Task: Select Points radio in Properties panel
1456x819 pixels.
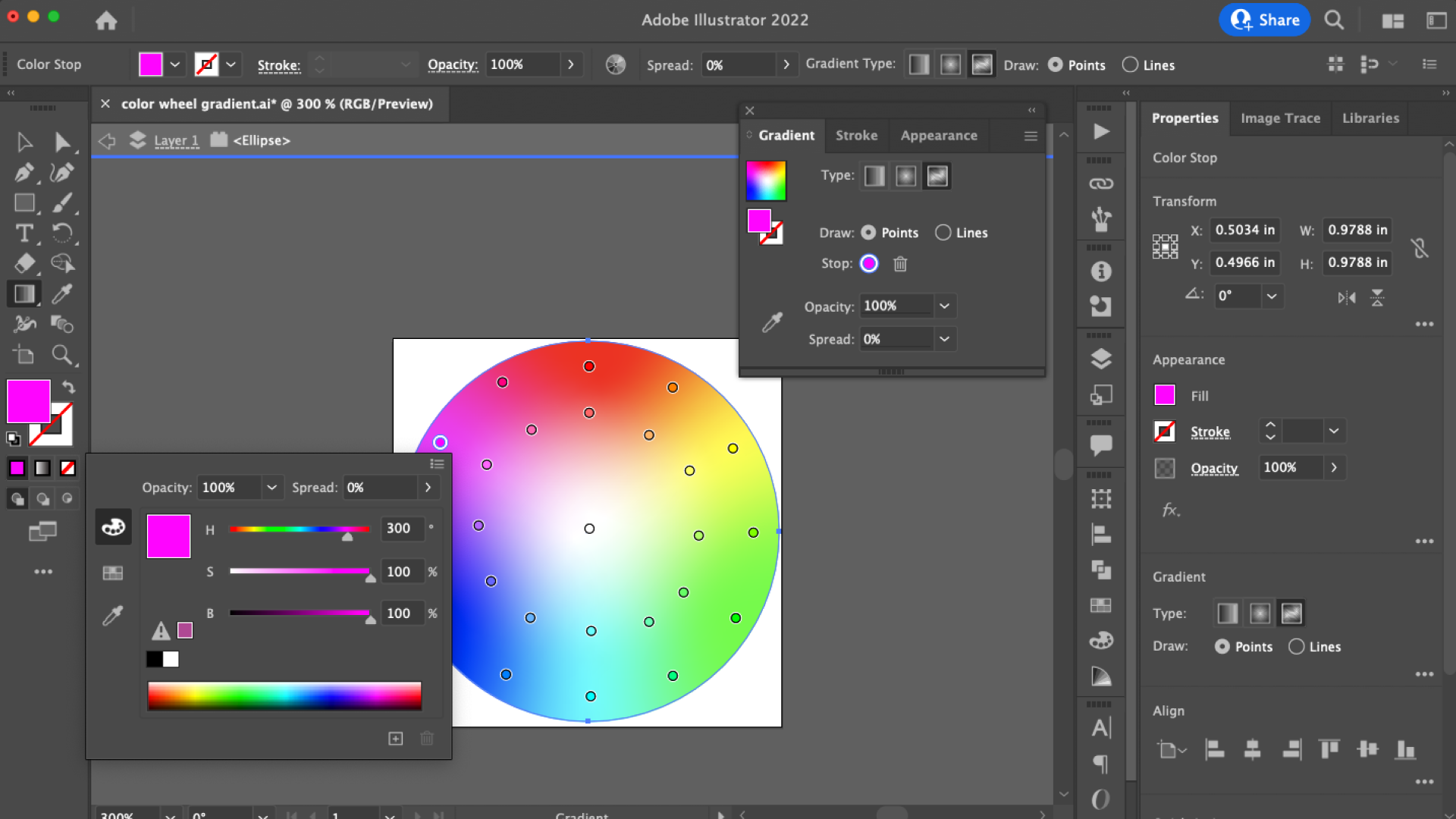Action: [1222, 647]
